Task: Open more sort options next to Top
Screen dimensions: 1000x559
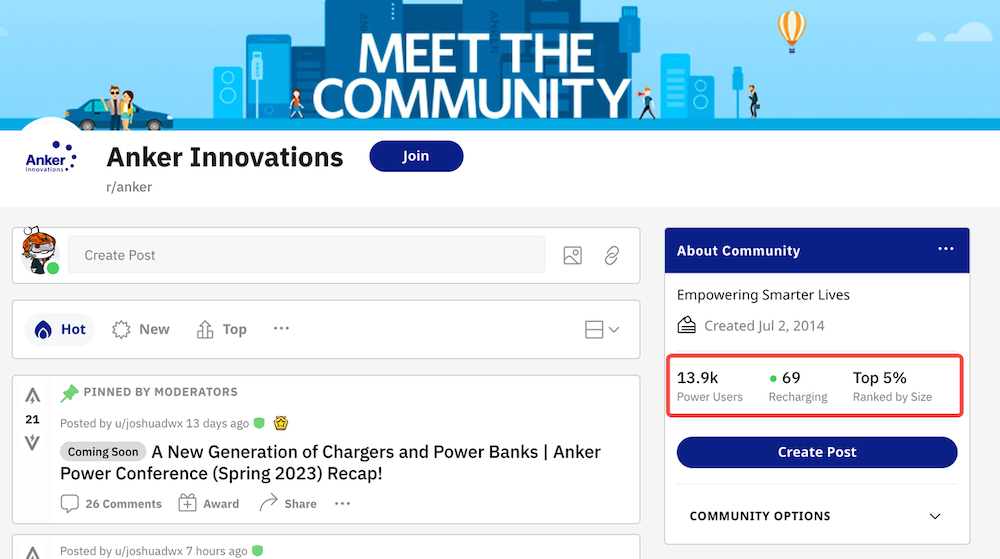Action: pos(281,328)
